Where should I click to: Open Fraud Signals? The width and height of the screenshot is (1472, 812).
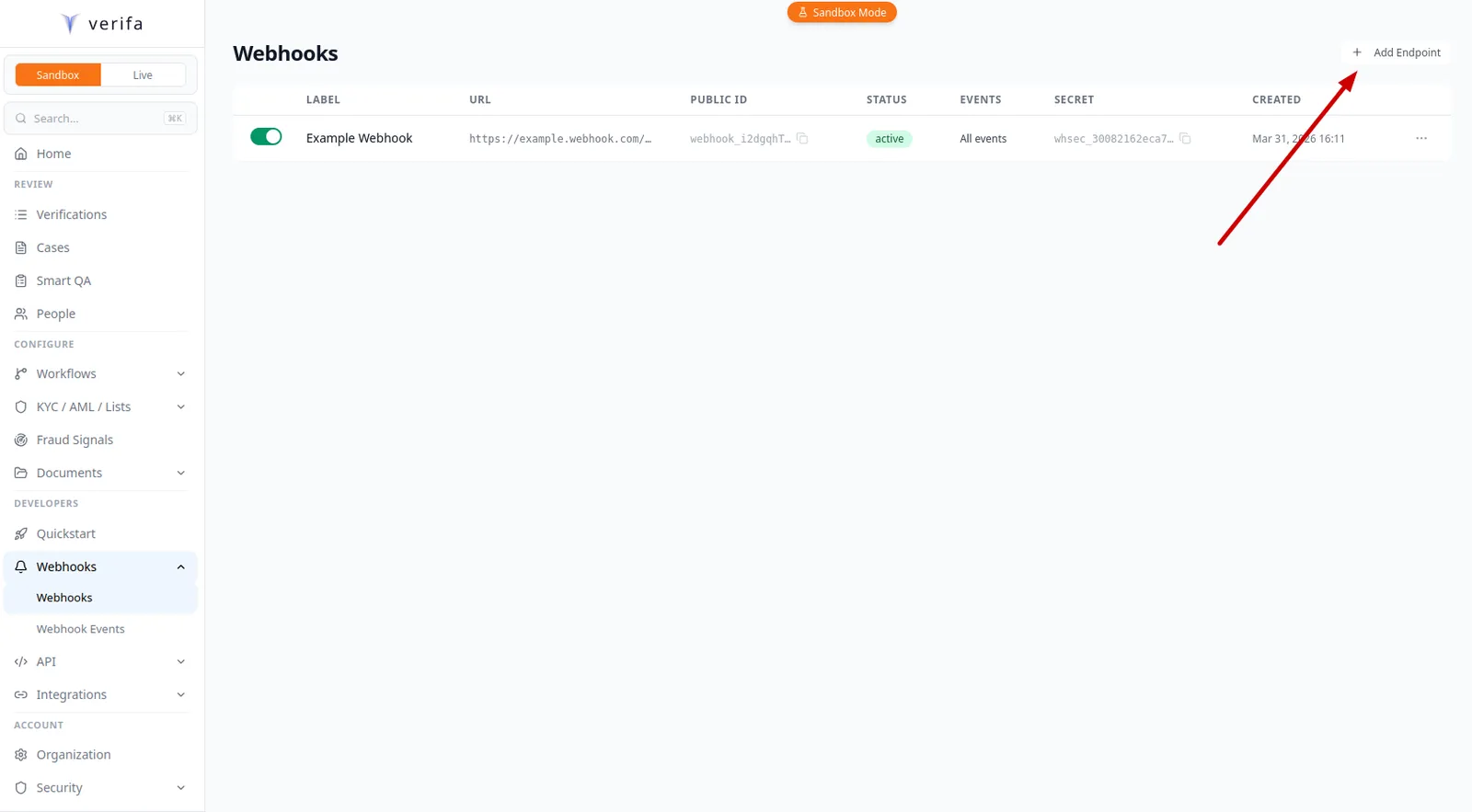pos(100,440)
